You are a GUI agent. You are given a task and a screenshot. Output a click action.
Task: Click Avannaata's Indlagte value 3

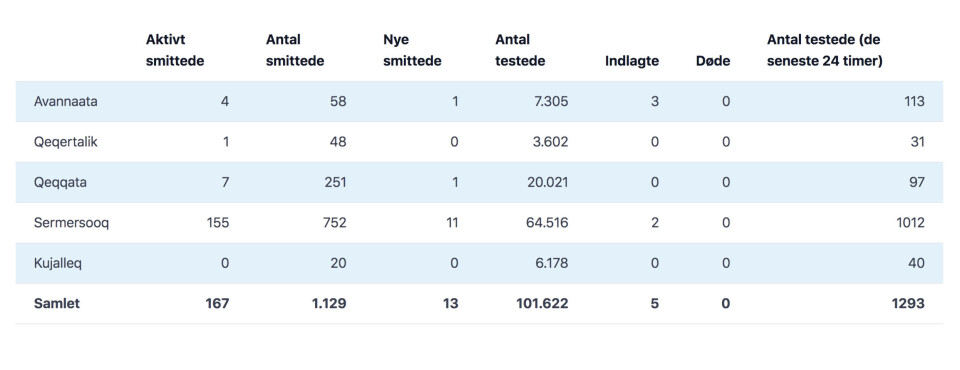[655, 102]
